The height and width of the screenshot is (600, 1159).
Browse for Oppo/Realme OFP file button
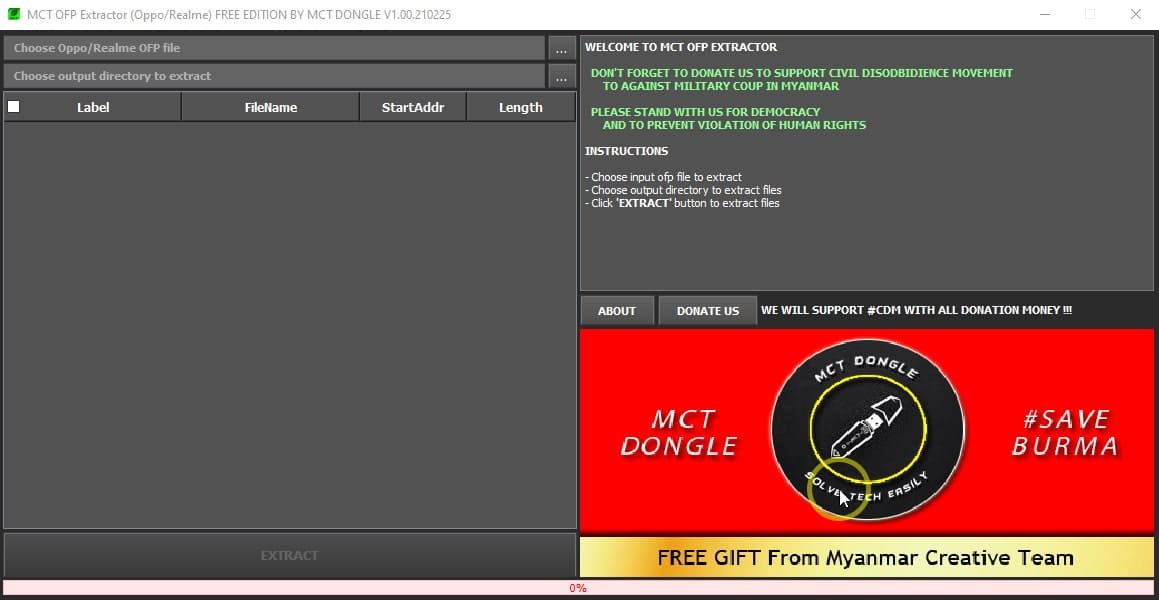tap(562, 48)
